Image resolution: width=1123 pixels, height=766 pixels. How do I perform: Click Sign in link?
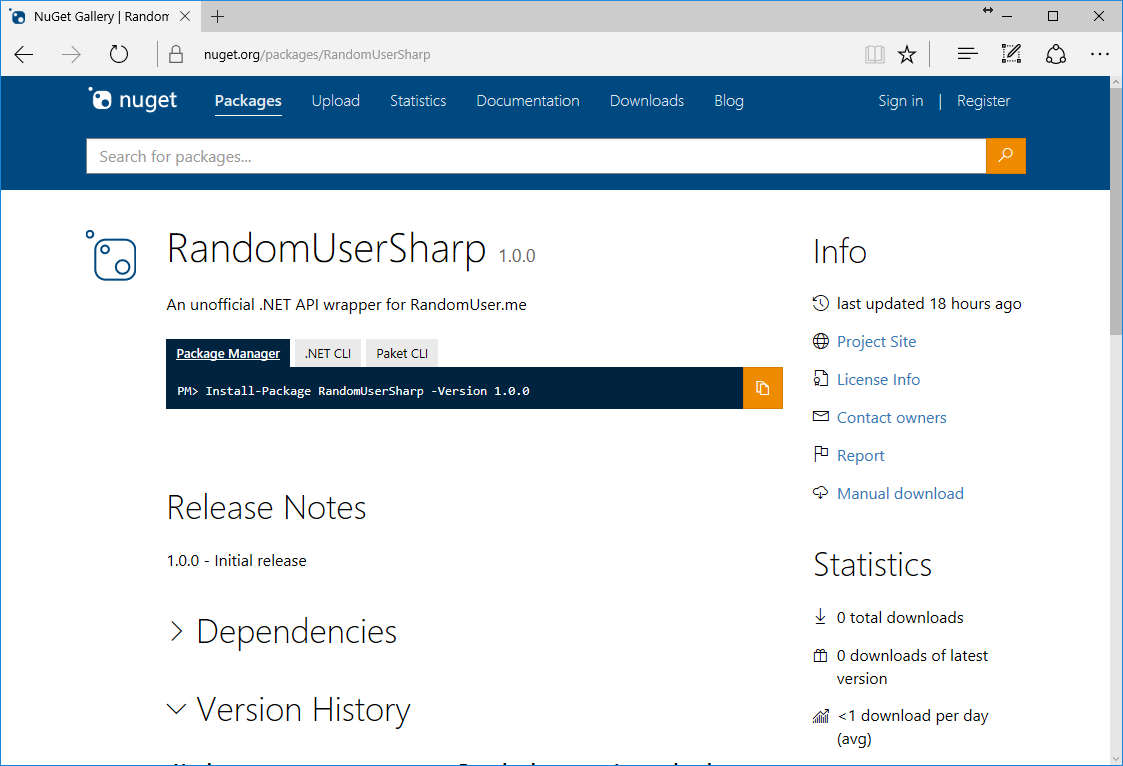coord(900,101)
